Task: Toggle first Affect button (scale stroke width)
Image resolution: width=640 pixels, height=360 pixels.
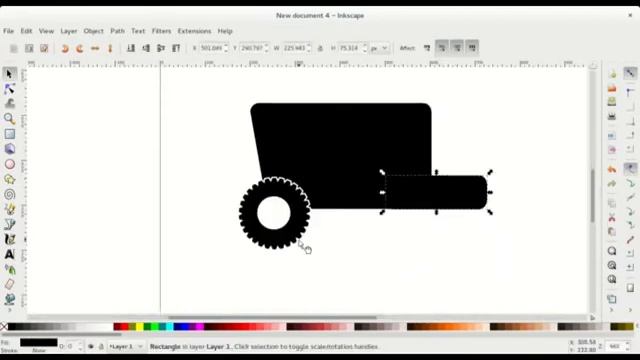Action: 427,48
